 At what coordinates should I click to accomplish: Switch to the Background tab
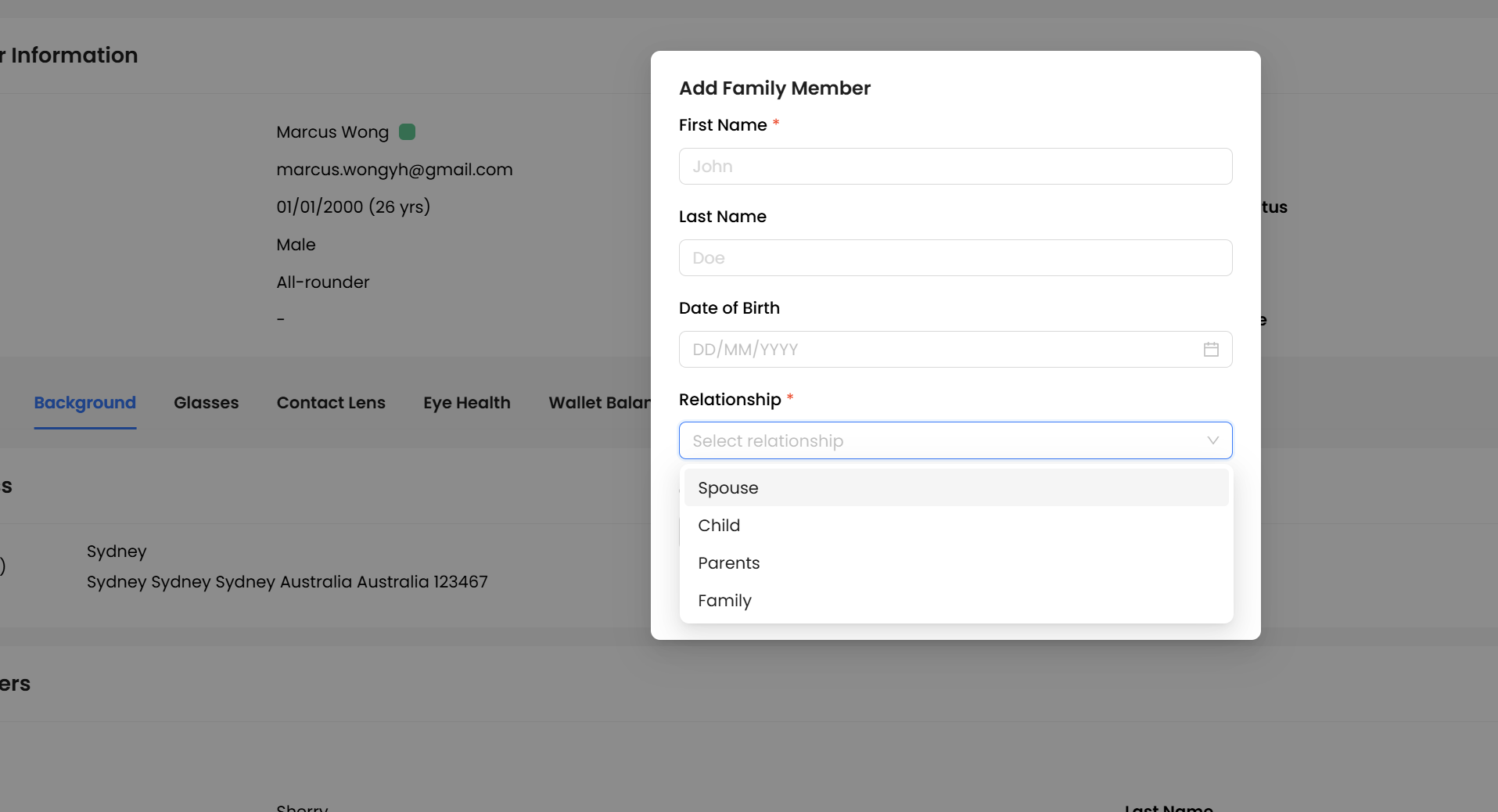click(84, 402)
